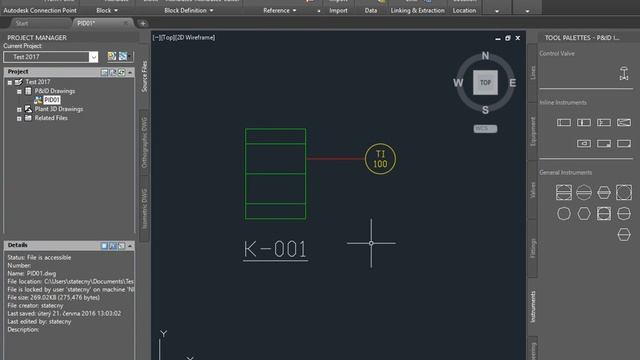The image size is (640, 360).
Task: Switch to Orthographic DWG side tab
Action: 144,142
